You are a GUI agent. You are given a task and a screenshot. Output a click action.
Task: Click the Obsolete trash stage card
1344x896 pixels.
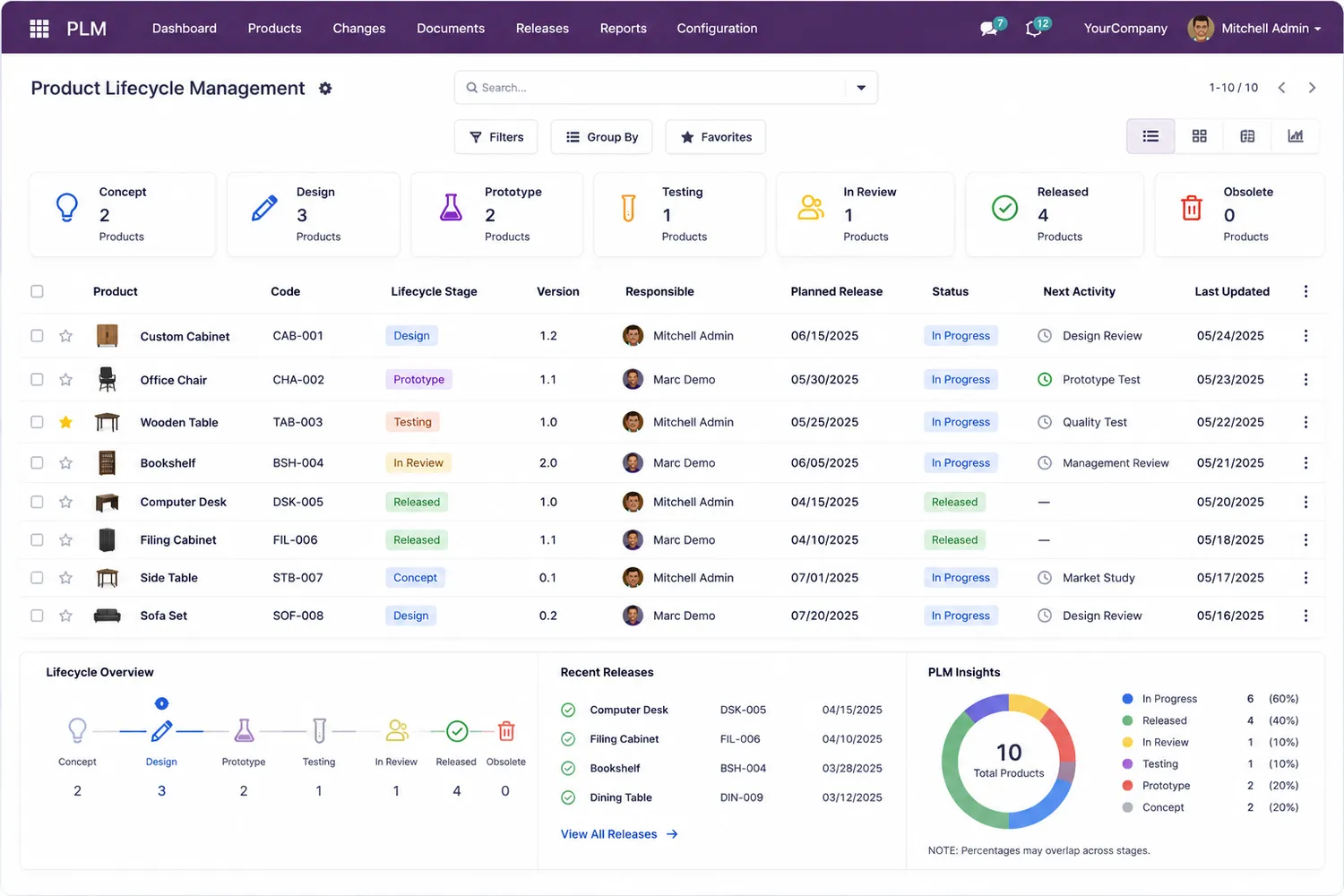tap(1239, 214)
